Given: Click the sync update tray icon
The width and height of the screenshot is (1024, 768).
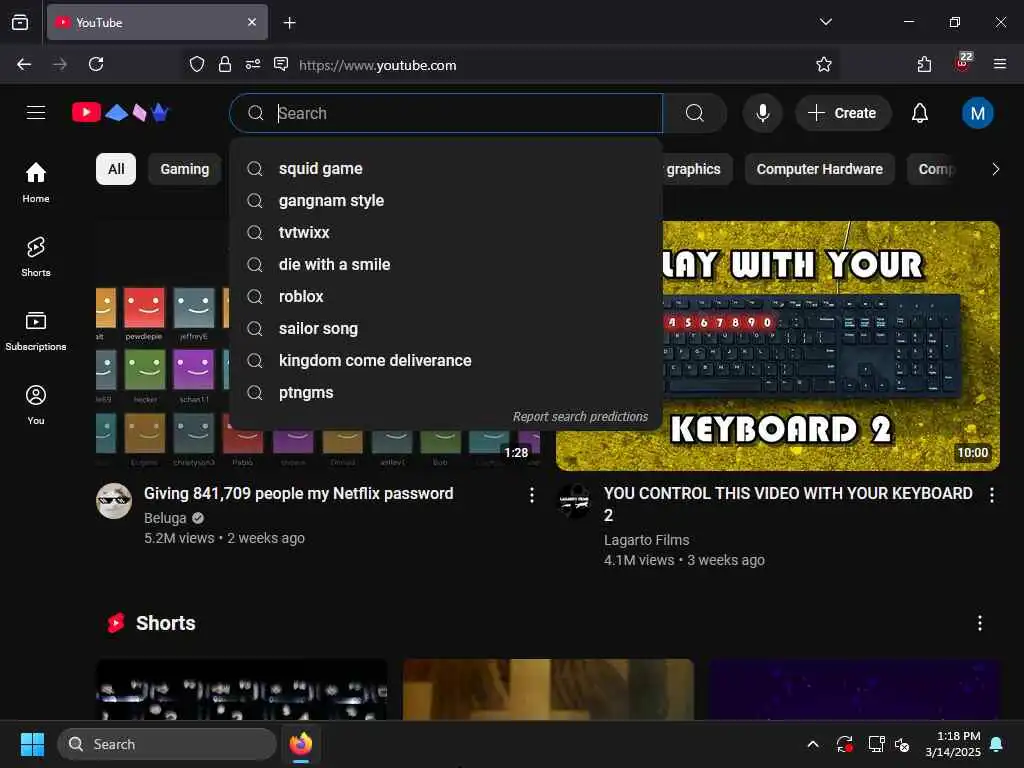Looking at the screenshot, I should (844, 744).
